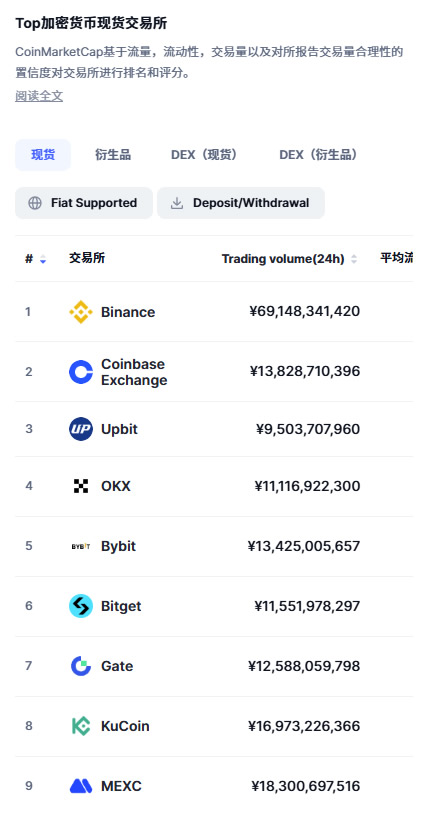Select the DEX（衍生品）tab
Screen dimensions: 429x816
[x=318, y=155]
